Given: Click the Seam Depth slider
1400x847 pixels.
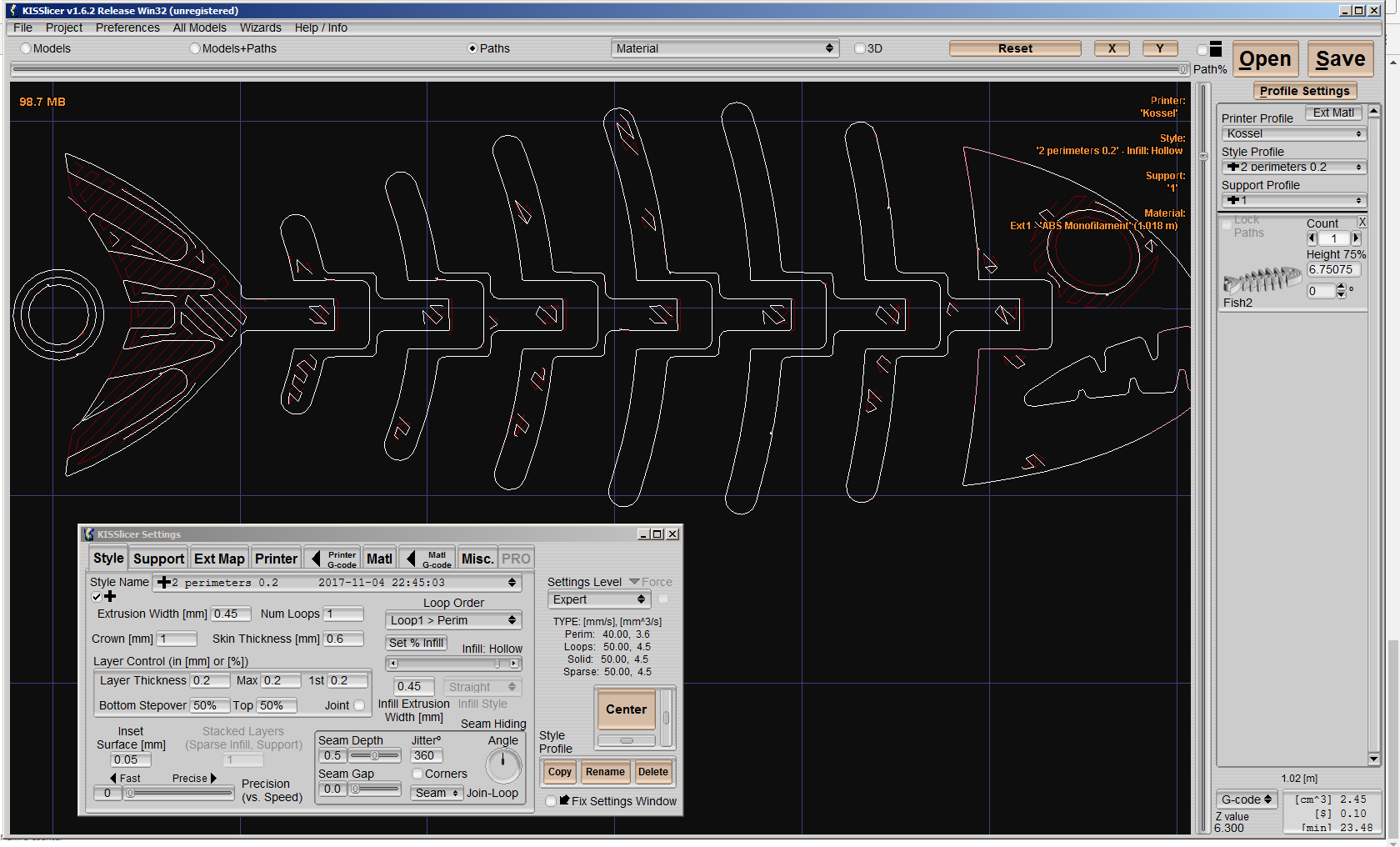Looking at the screenshot, I should point(374,756).
